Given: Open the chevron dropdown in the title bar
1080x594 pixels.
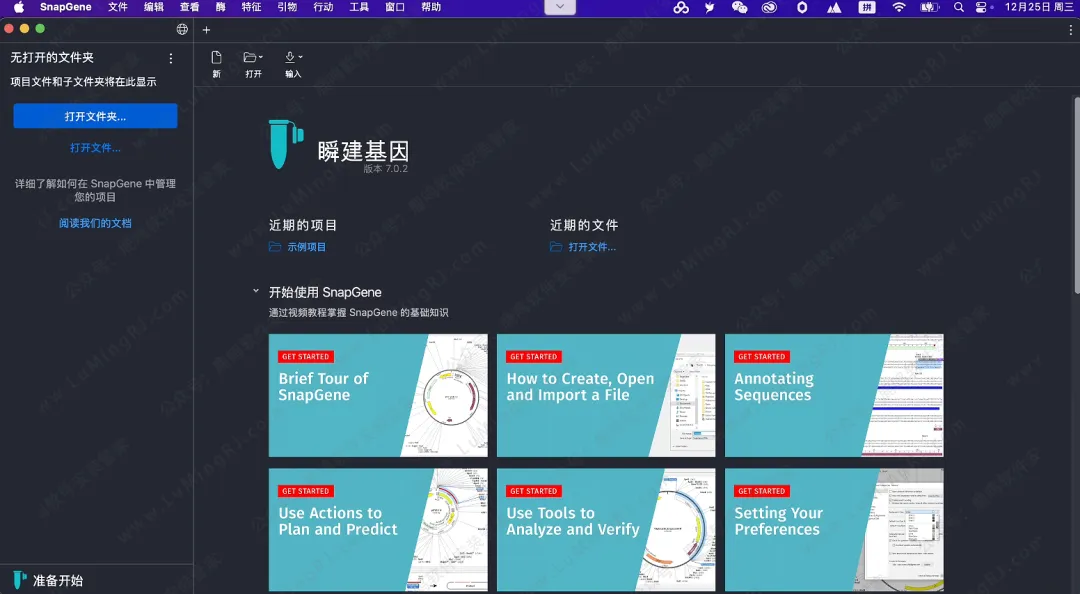Looking at the screenshot, I should point(560,7).
